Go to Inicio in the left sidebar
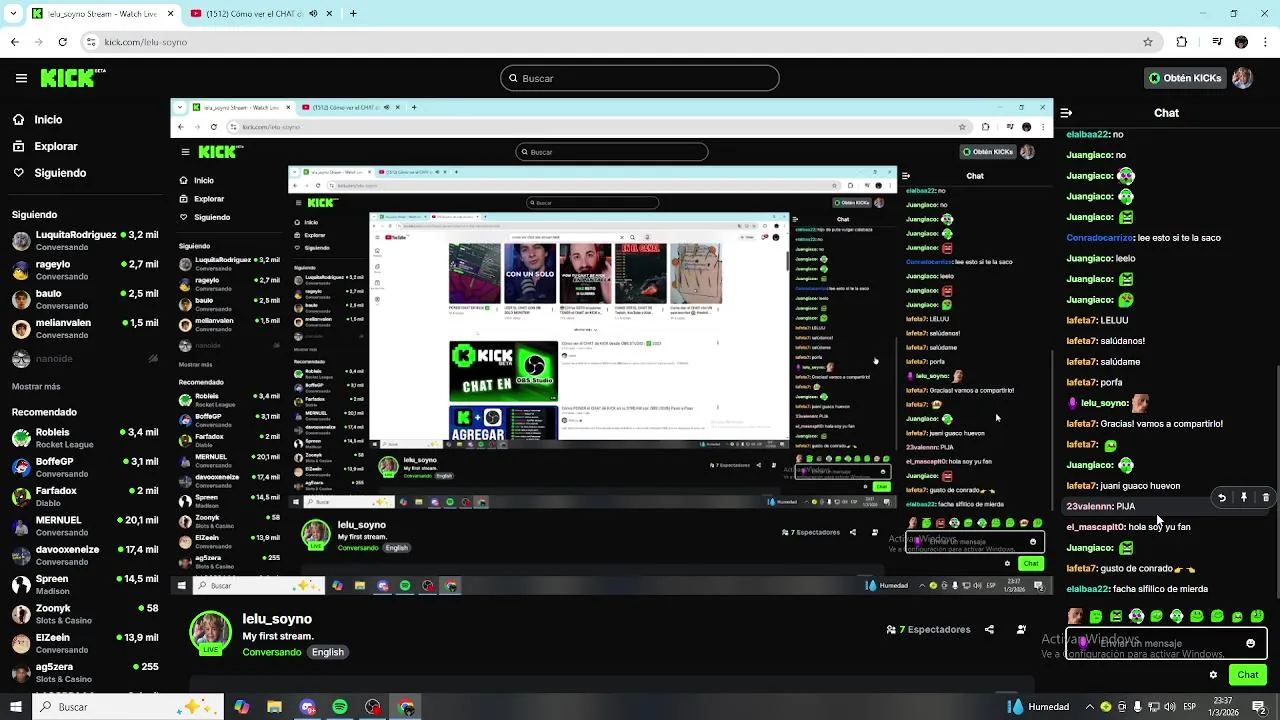1280x720 pixels. click(x=48, y=119)
